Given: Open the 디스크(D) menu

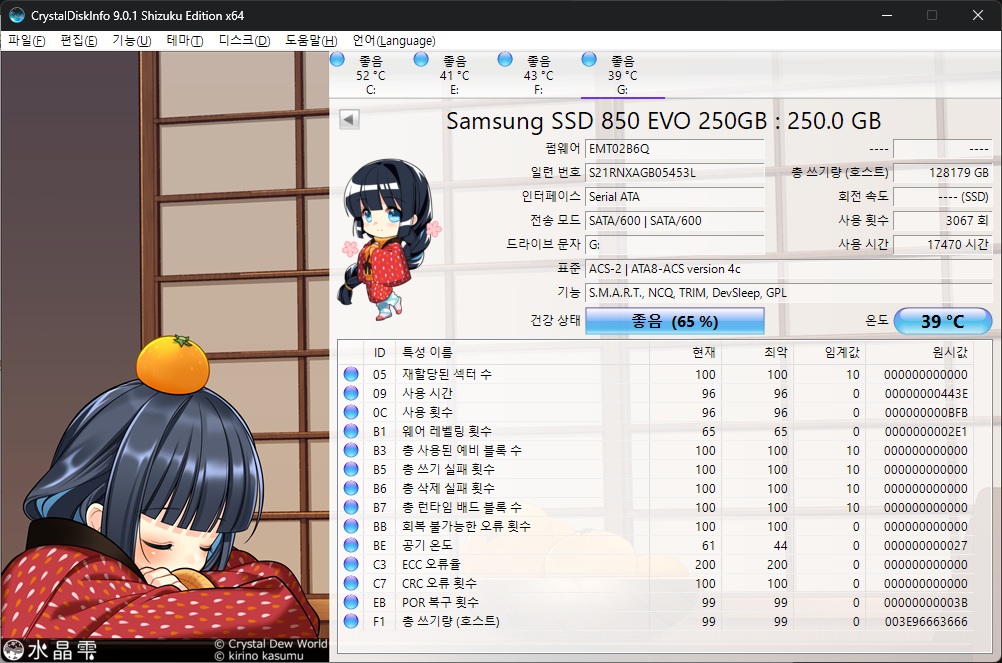Looking at the screenshot, I should 244,41.
